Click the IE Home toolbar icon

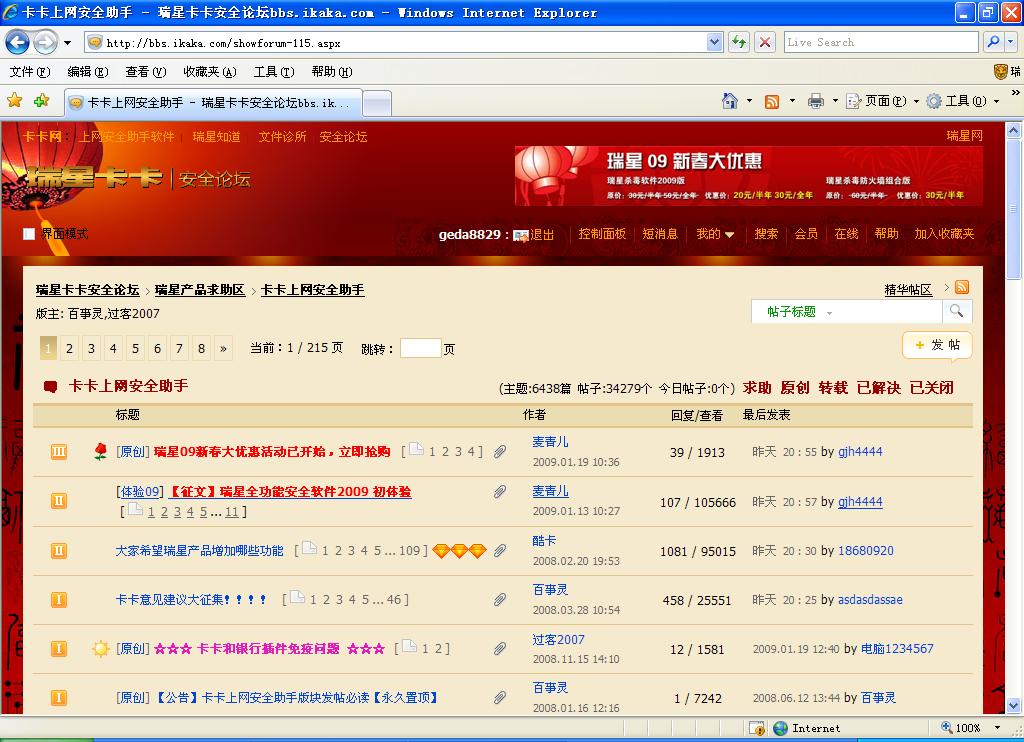click(729, 101)
